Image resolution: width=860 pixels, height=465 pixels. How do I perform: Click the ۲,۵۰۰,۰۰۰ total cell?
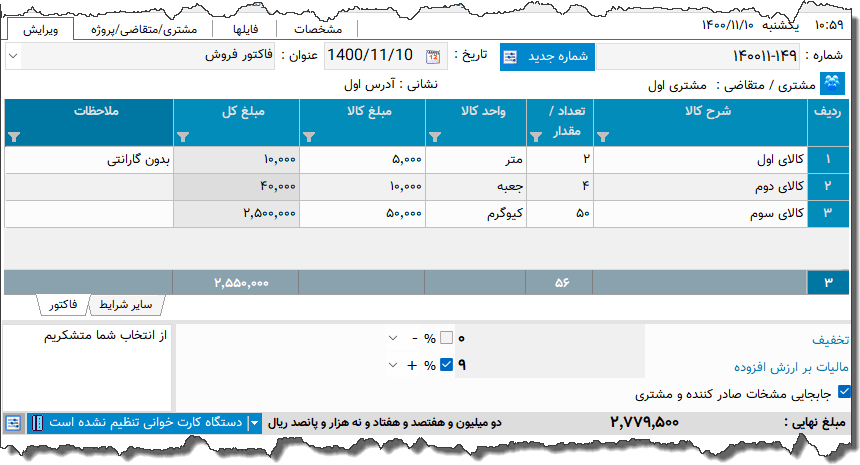point(236,213)
